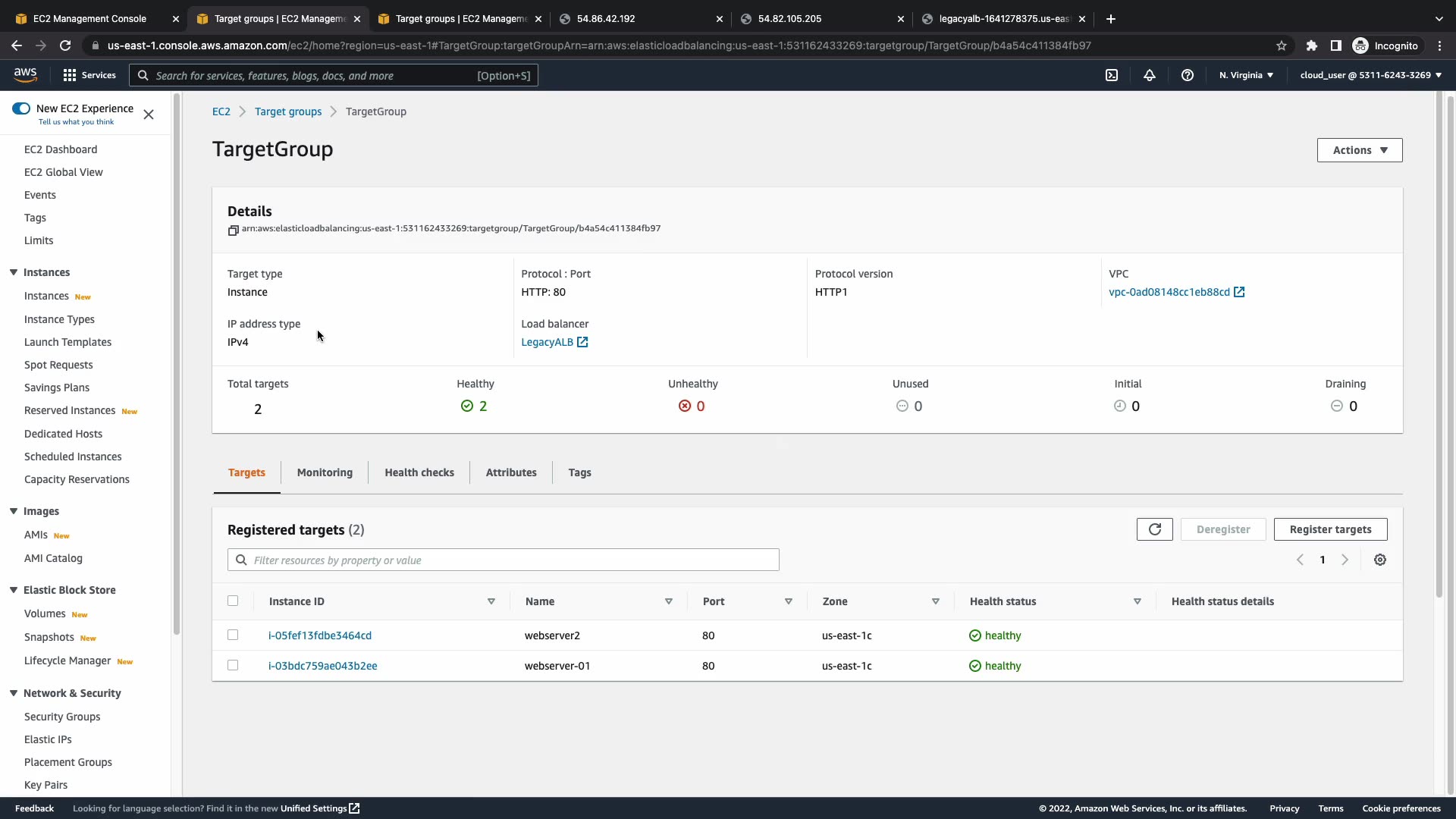Open table preferences gear icon

[1380, 560]
